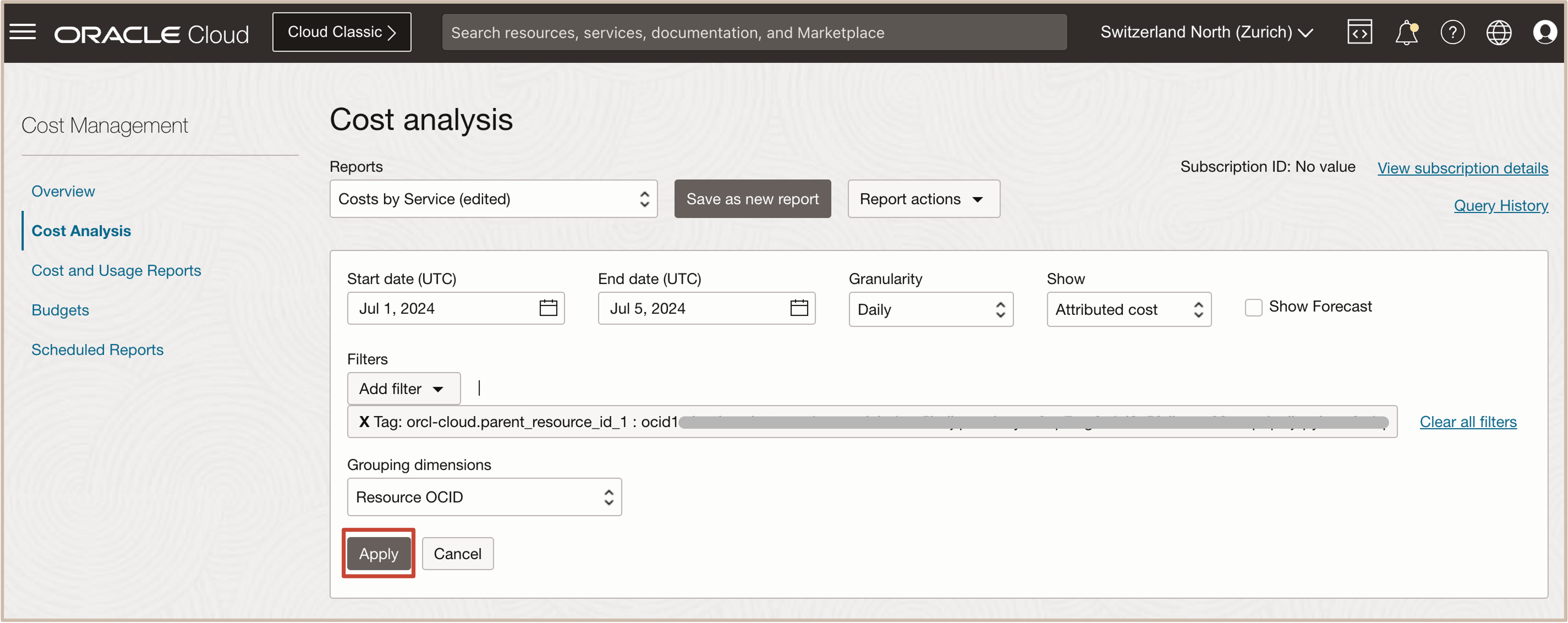Open the hamburger navigation menu
The height and width of the screenshot is (623, 1568).
23,32
